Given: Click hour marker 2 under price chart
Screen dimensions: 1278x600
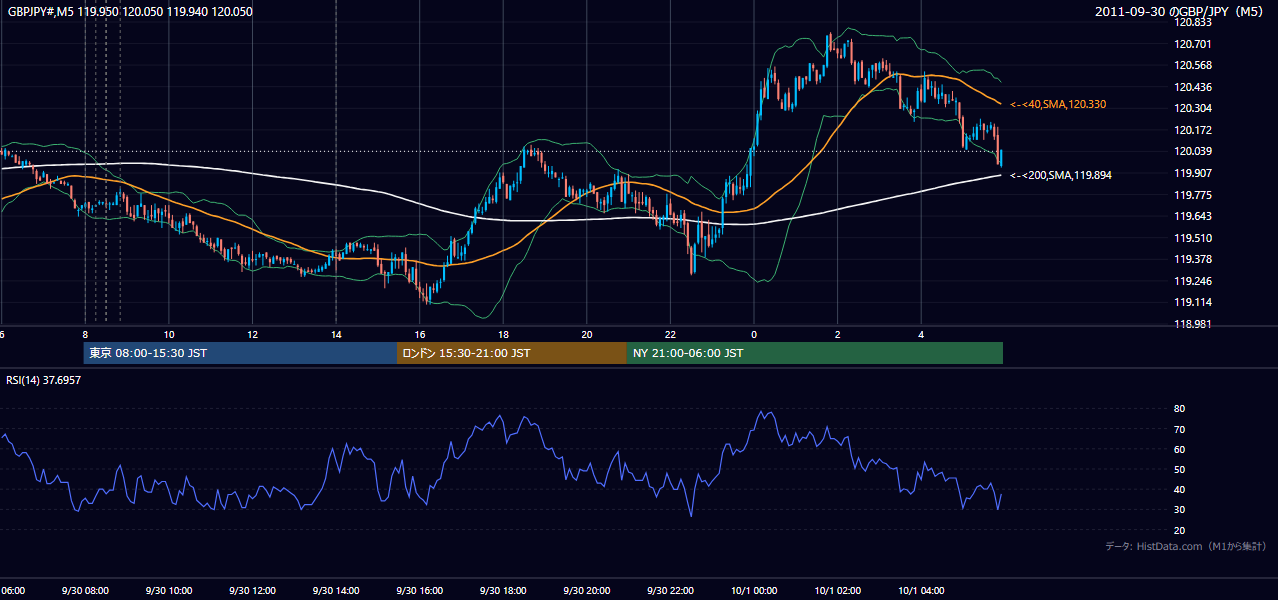Looking at the screenshot, I should coord(838,334).
